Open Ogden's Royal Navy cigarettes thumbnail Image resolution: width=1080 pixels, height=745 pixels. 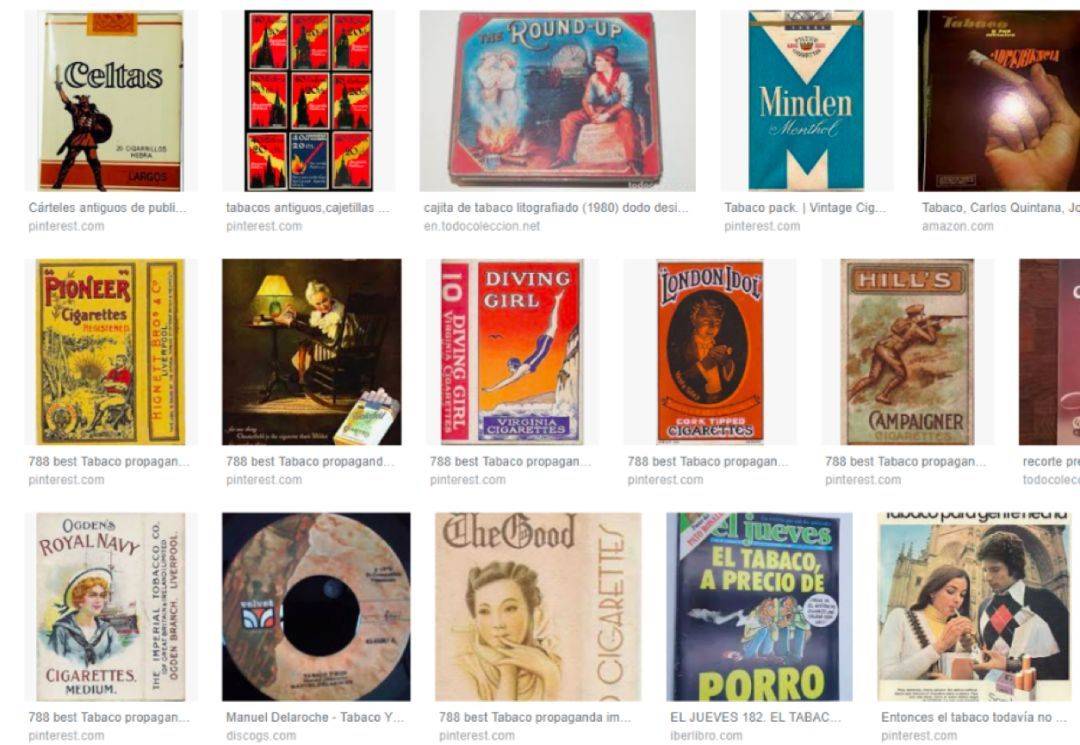112,607
